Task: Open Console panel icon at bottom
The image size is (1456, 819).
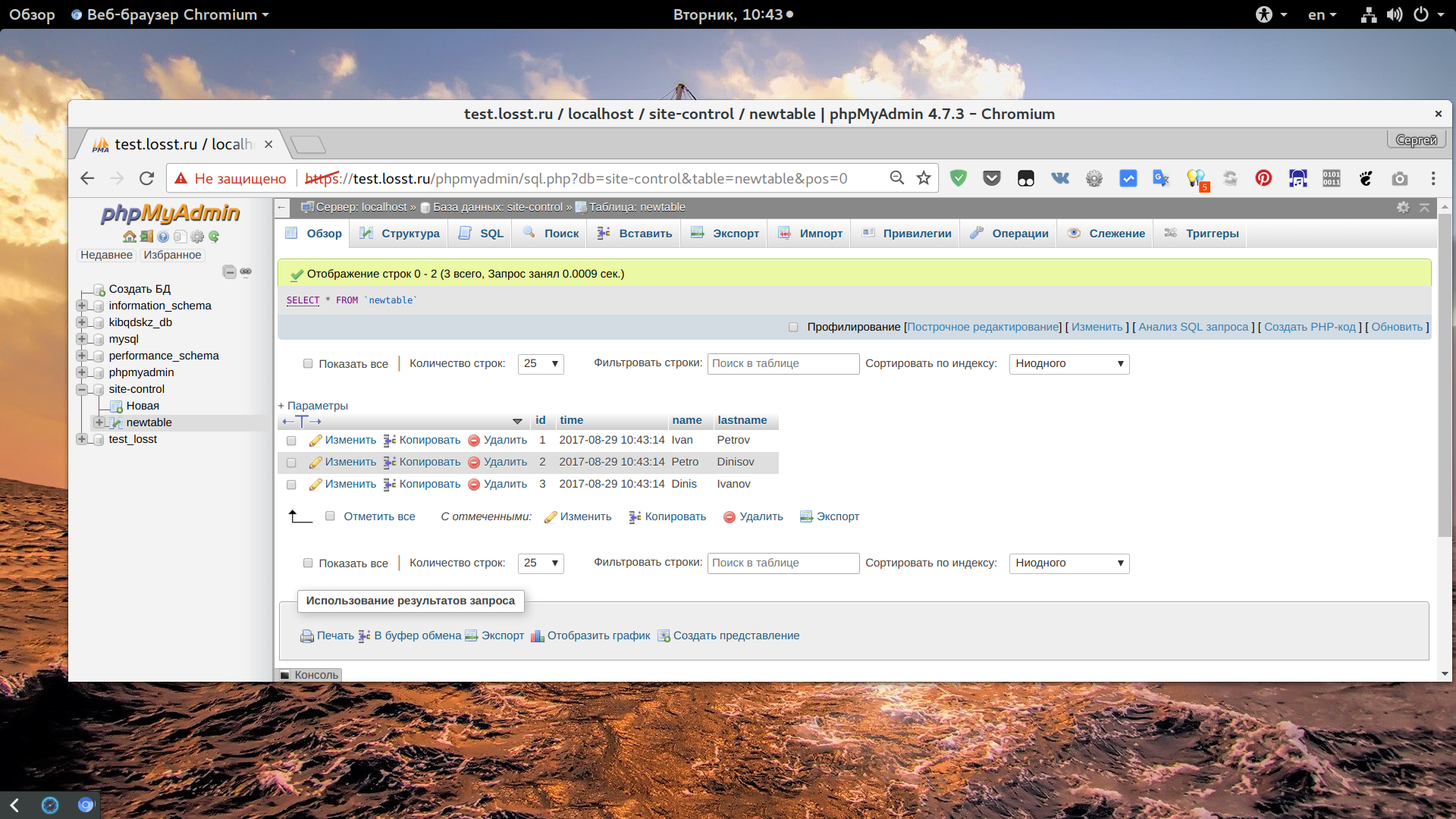Action: coord(285,675)
